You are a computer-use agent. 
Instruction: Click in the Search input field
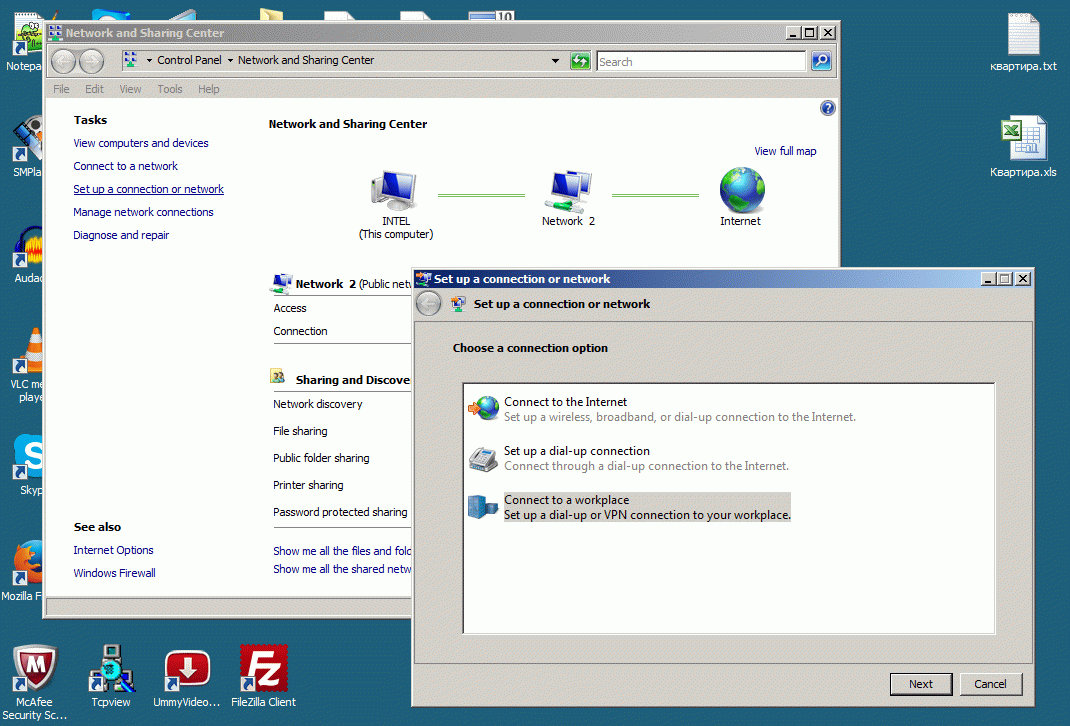pyautogui.click(x=701, y=61)
